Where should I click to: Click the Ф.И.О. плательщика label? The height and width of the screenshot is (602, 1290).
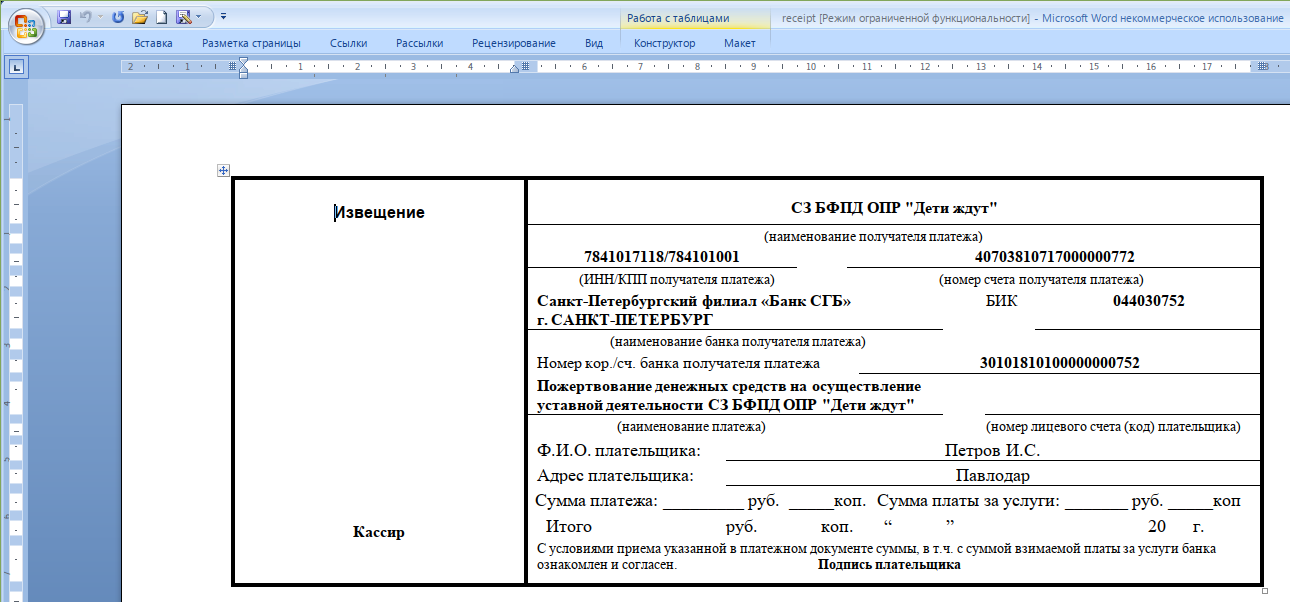tap(619, 451)
